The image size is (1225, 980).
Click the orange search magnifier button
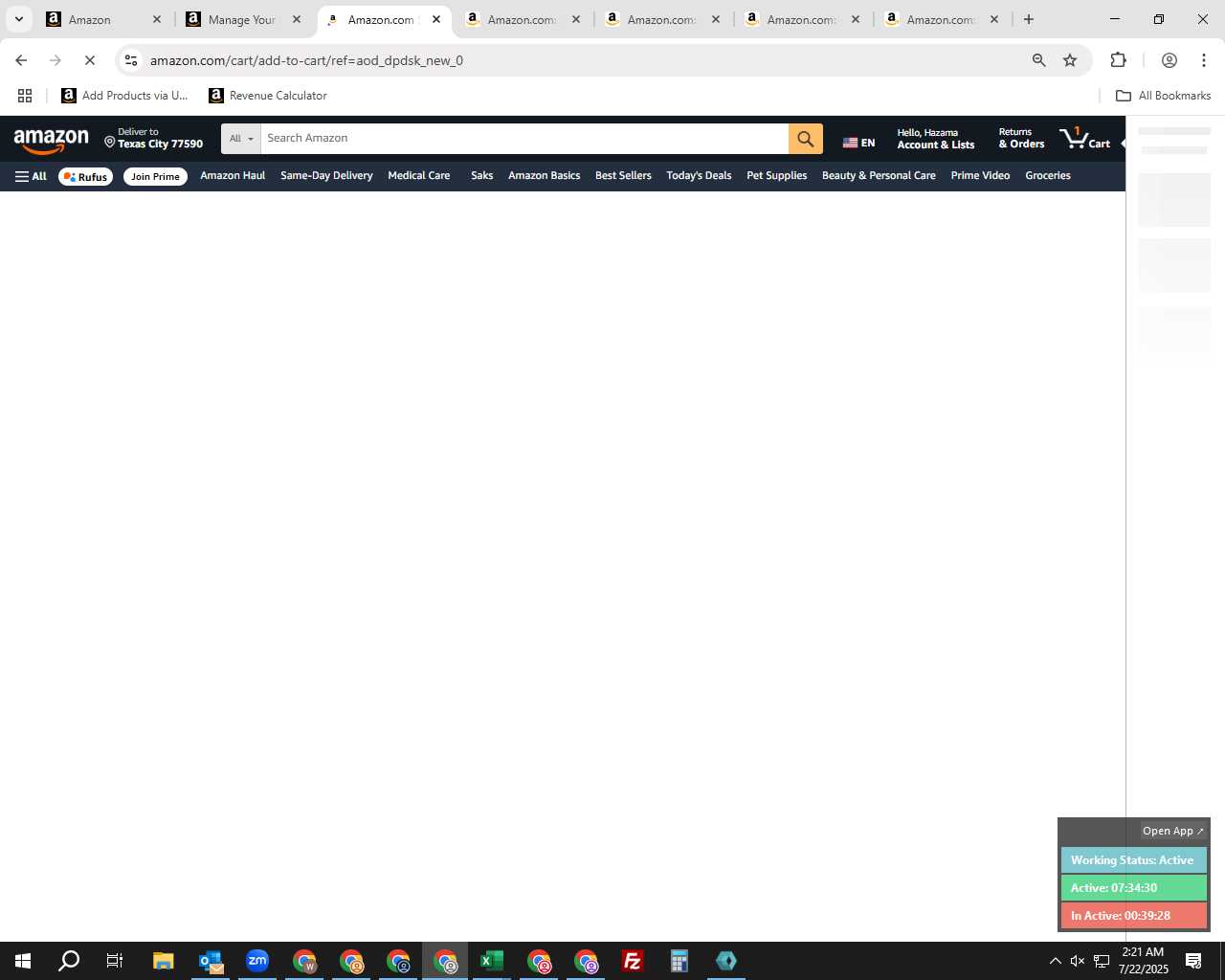tap(806, 139)
